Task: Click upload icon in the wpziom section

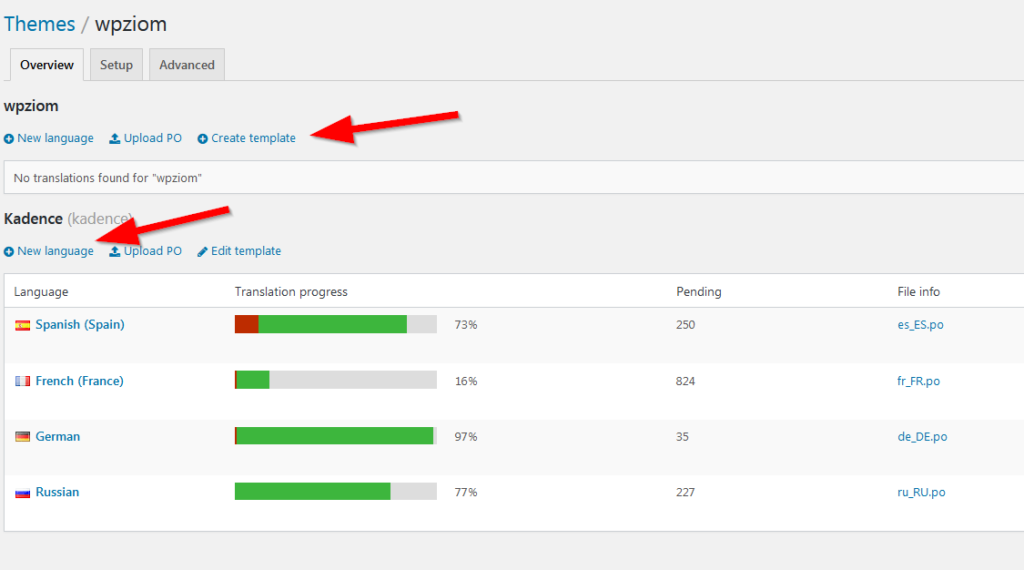Action: coord(115,139)
